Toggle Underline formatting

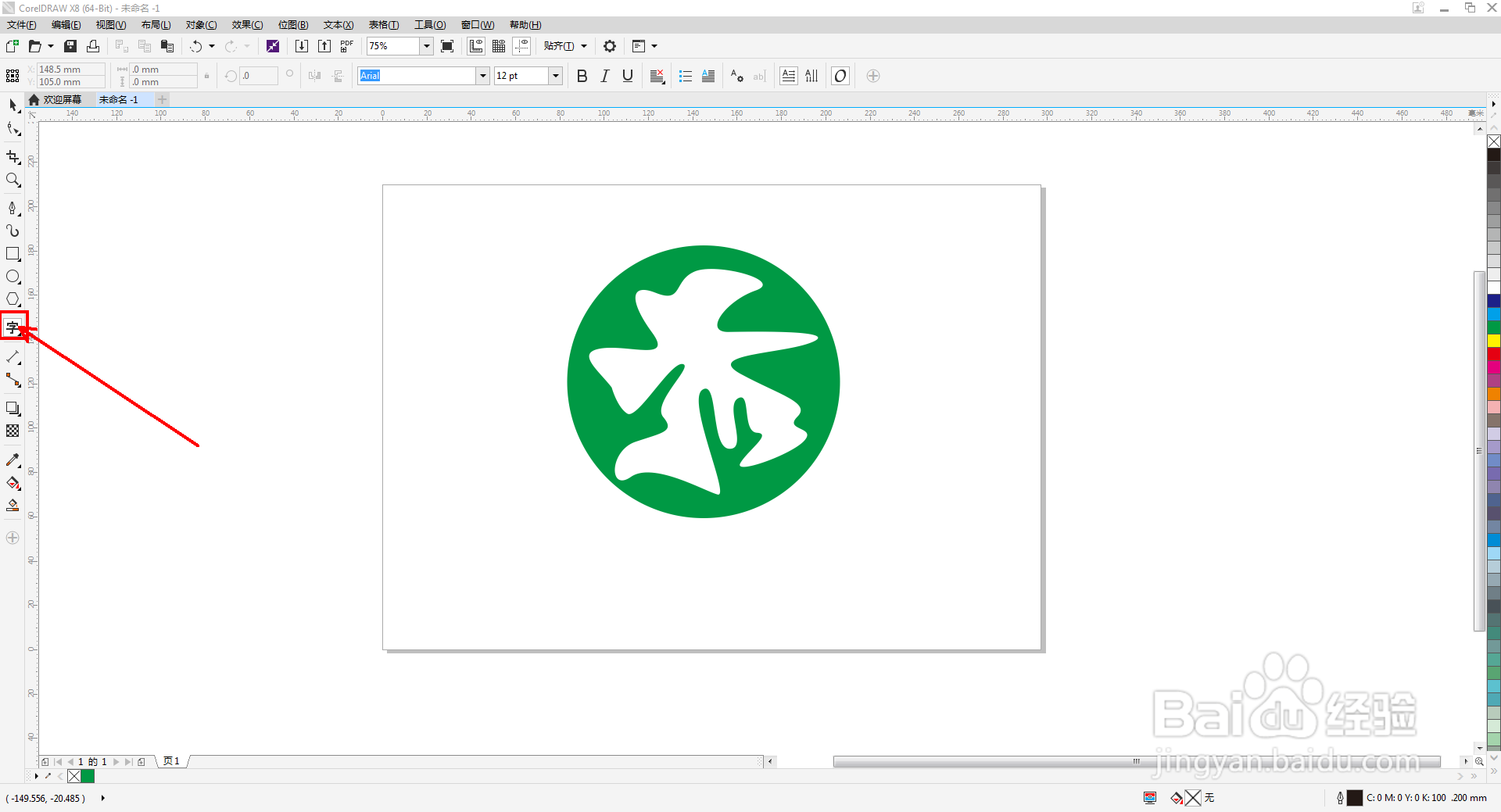coord(627,76)
